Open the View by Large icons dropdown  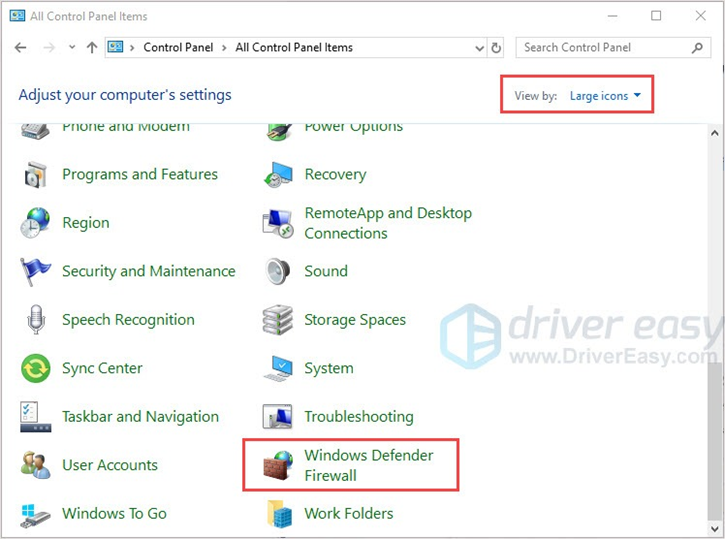(x=605, y=96)
